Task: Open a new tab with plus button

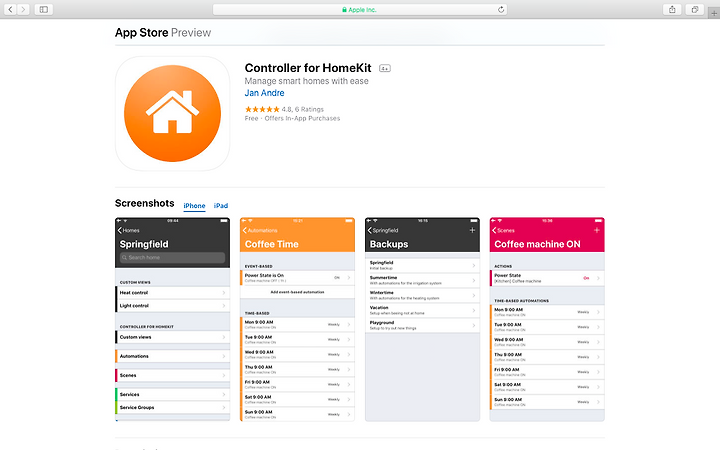Action: pos(714,13)
